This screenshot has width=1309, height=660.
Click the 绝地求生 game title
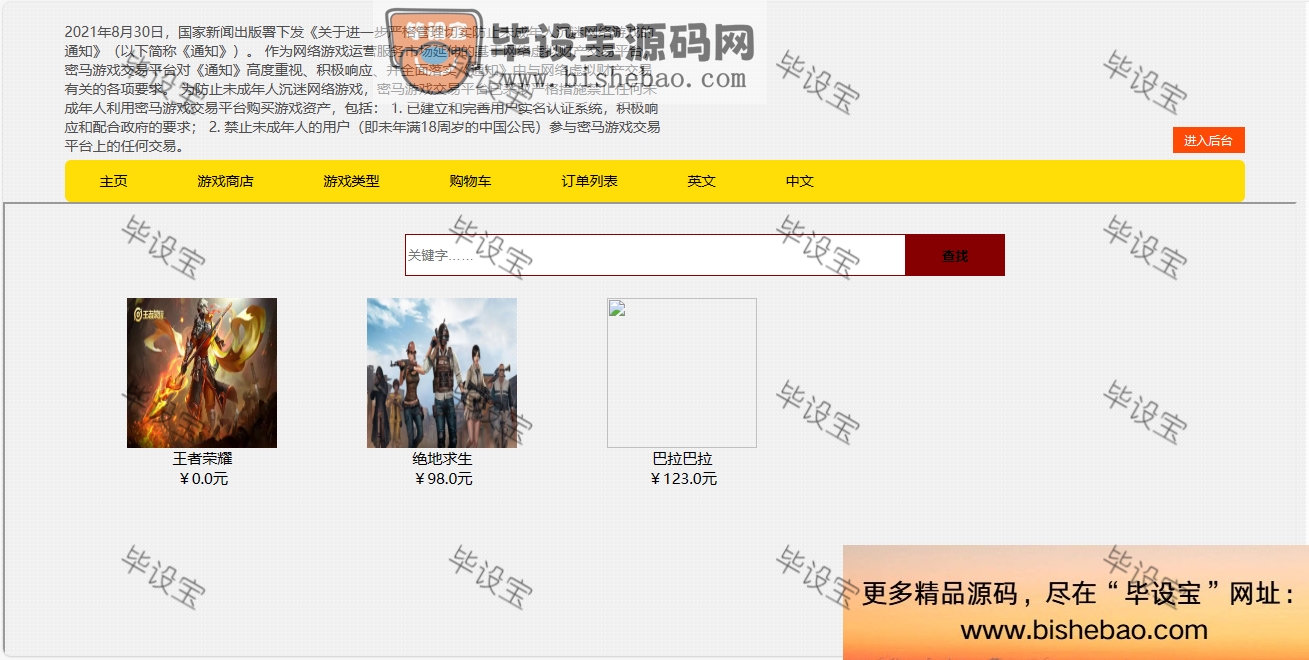click(x=442, y=459)
